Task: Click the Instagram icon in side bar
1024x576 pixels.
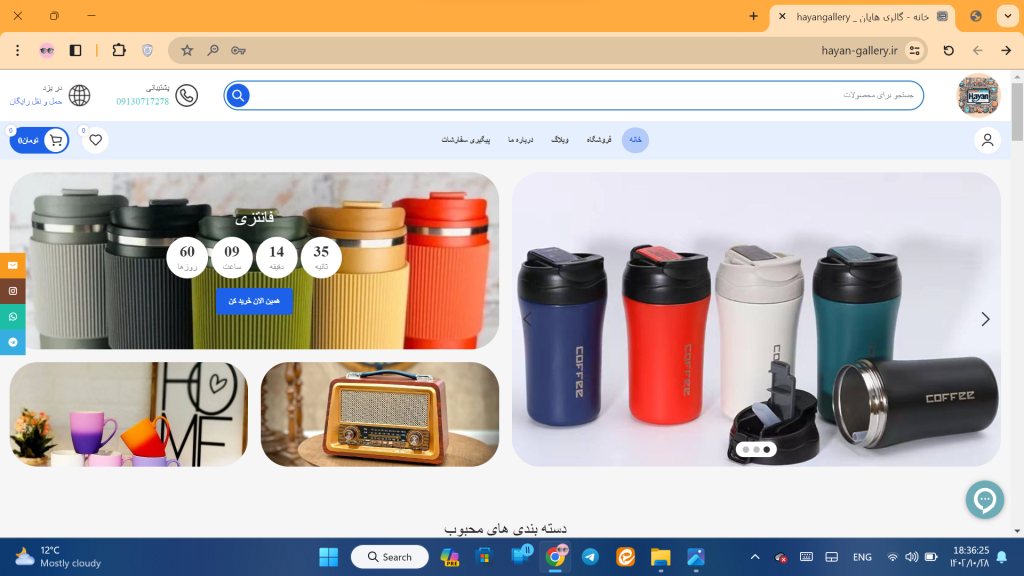Action: [x=13, y=291]
